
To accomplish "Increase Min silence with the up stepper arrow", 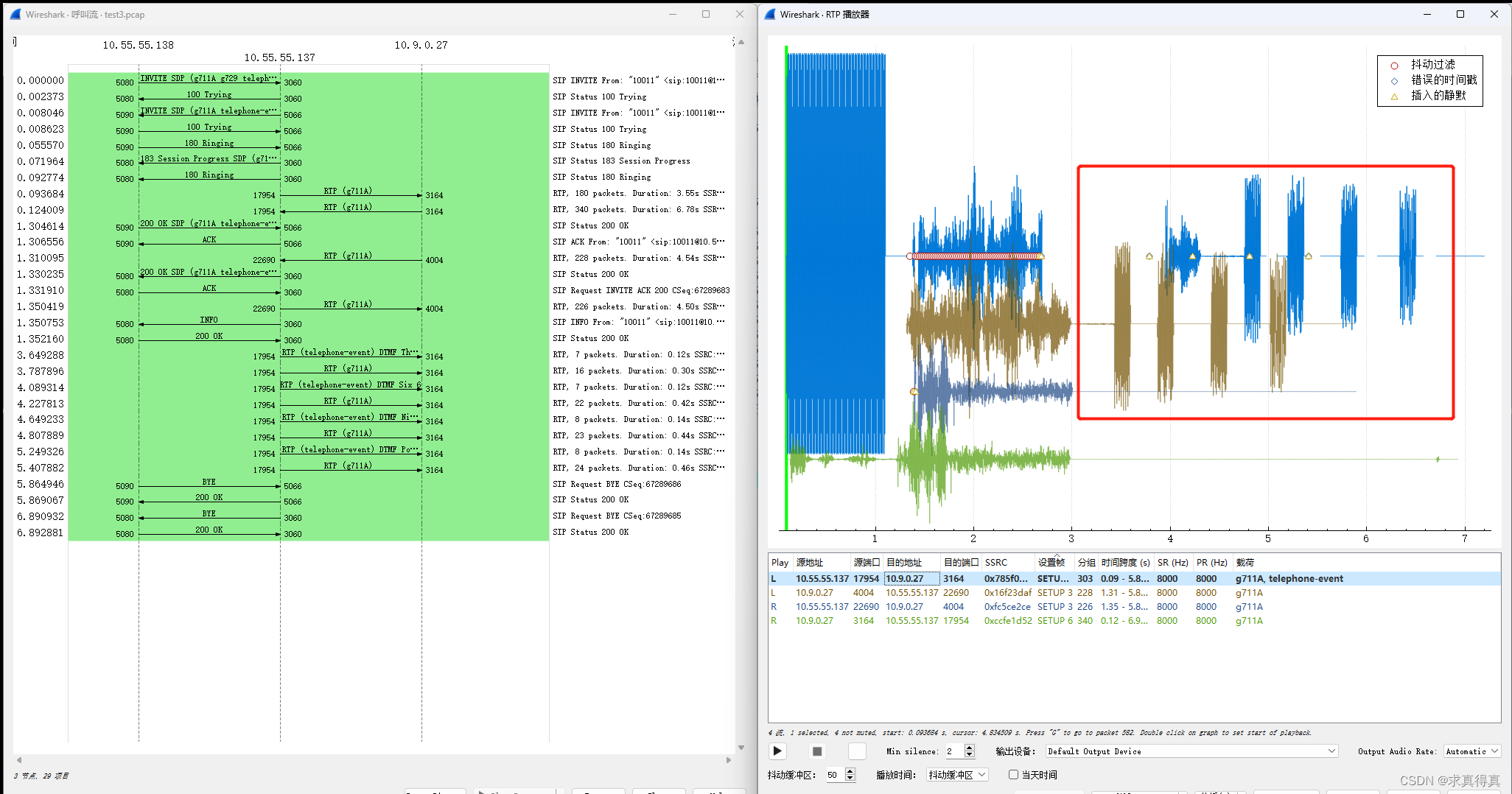I will coord(969,747).
